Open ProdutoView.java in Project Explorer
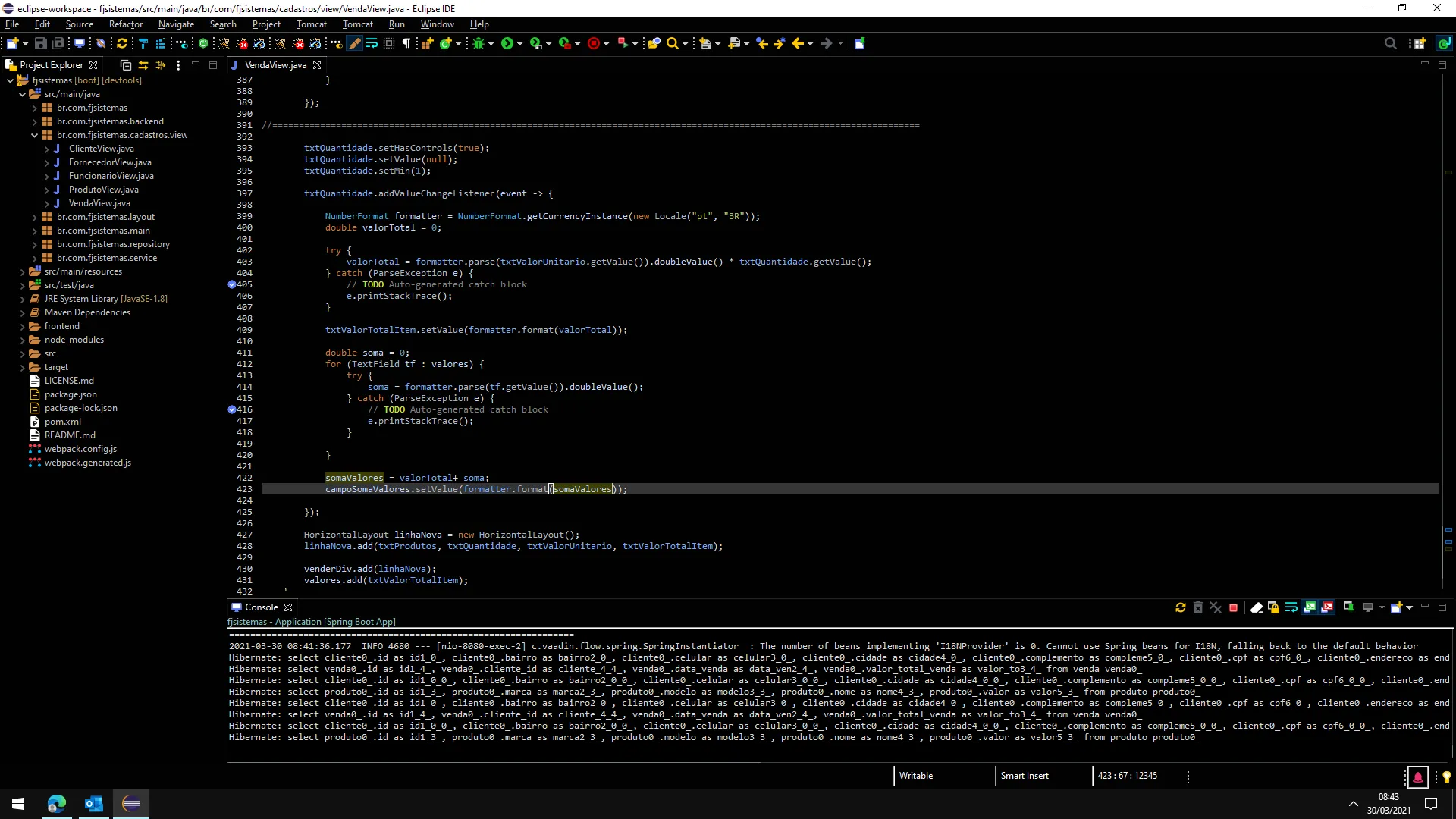The image size is (1456, 819). click(x=104, y=190)
